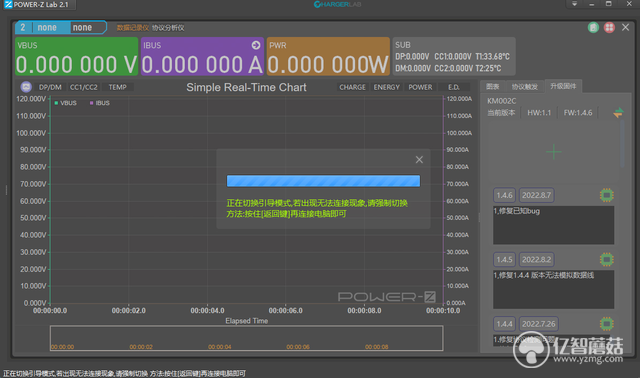The width and height of the screenshot is (640, 378).
Task: Click the blue progress bar in dialog
Action: 323,181
